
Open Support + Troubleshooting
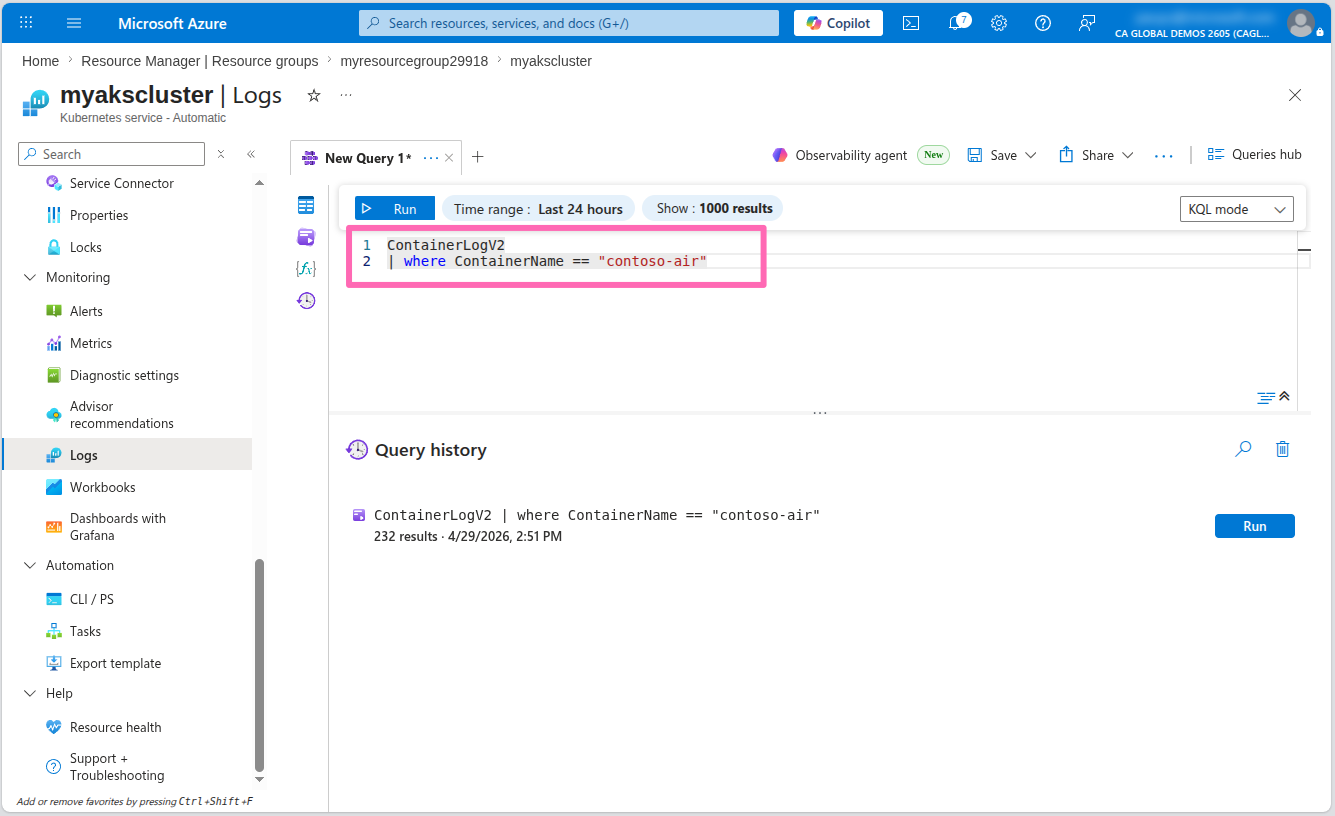[117, 767]
